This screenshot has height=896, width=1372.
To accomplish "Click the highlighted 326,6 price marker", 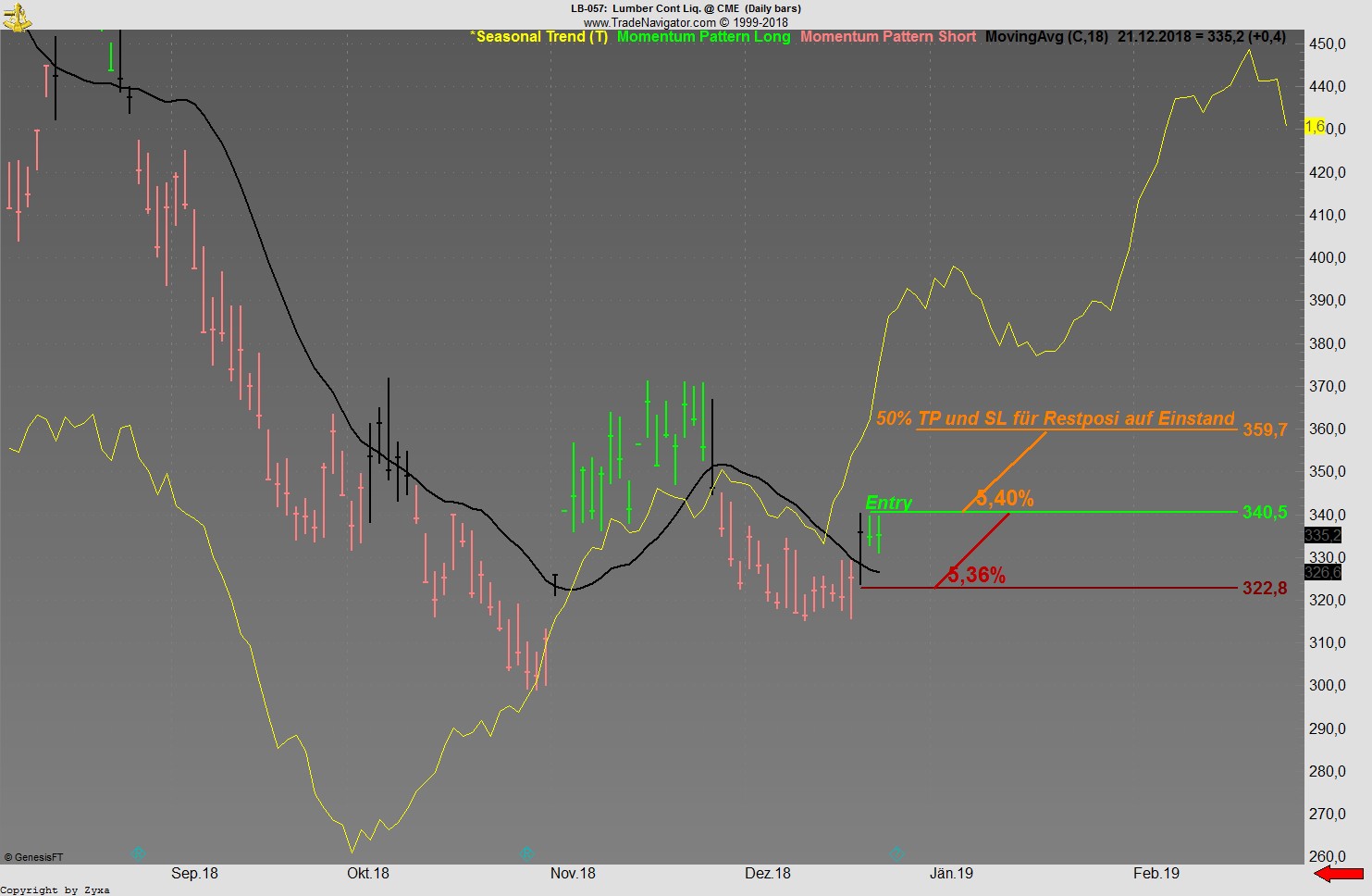I will [1322, 572].
